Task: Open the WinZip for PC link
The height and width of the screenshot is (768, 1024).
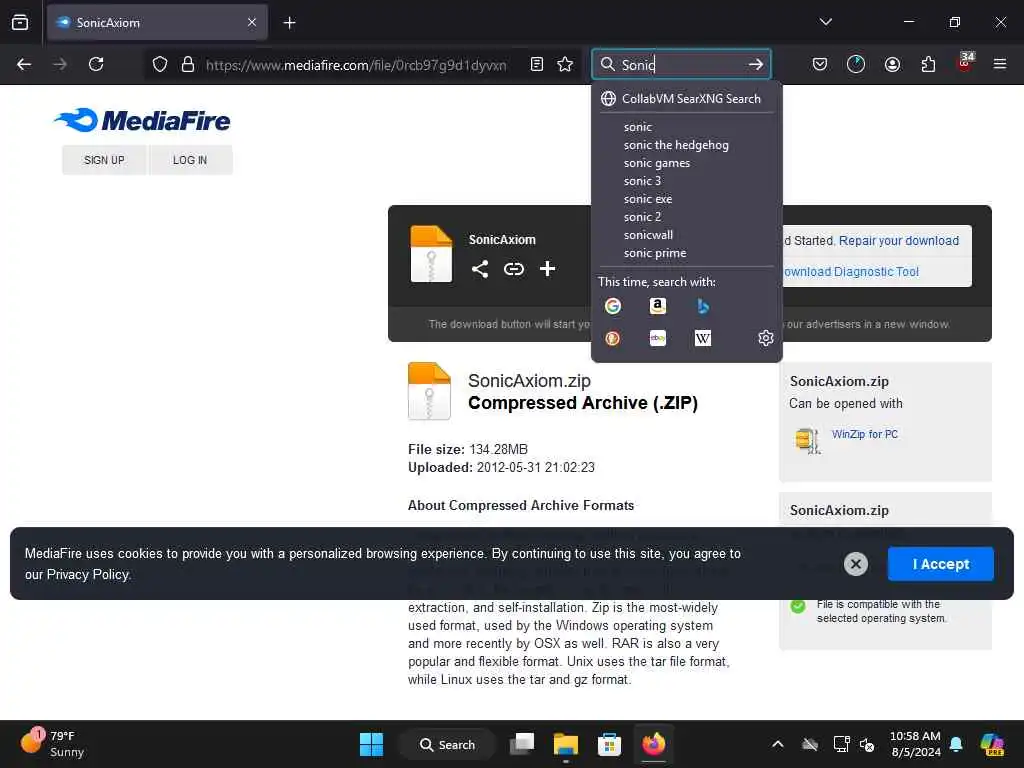Action: [865, 434]
